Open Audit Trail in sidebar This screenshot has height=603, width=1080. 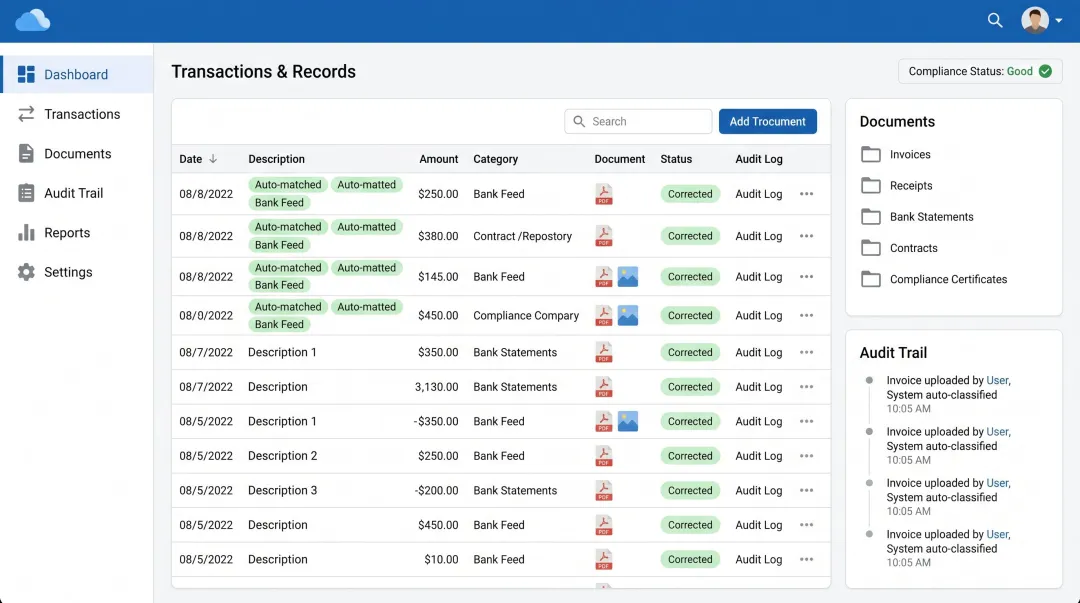click(76, 193)
